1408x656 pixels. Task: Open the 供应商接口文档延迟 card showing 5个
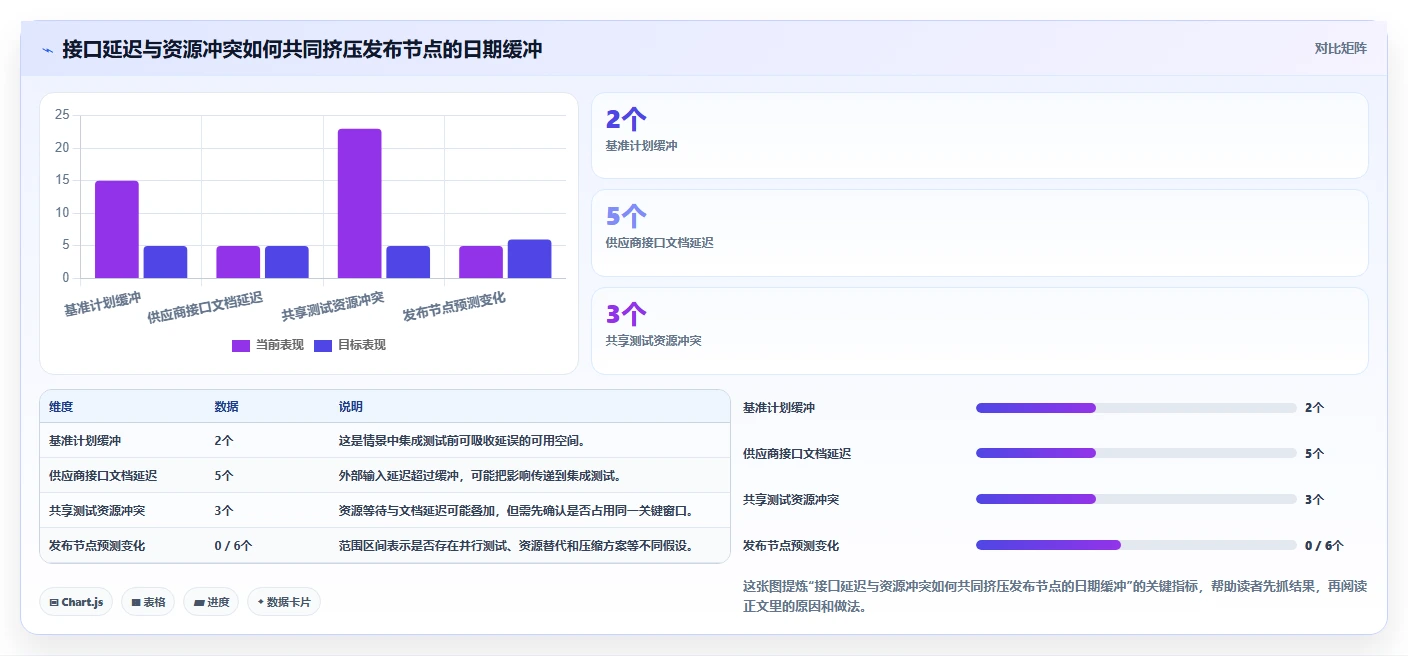[x=979, y=233]
